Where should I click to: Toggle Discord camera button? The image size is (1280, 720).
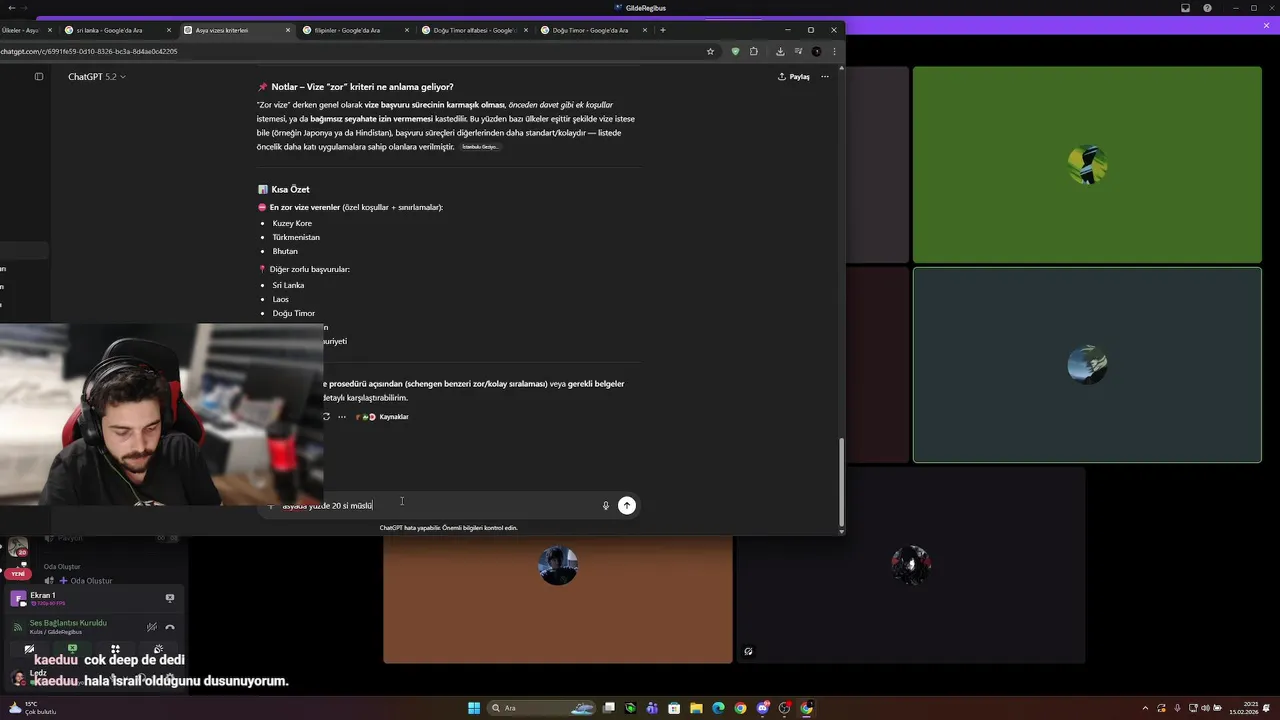(29, 649)
